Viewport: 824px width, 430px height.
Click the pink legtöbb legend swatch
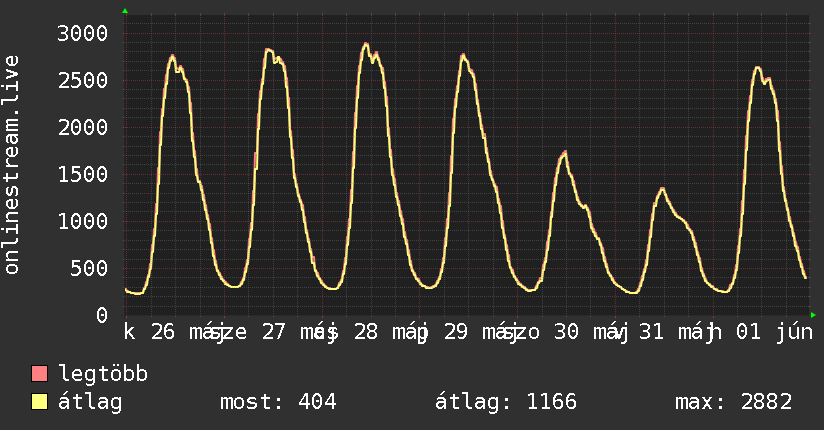point(39,373)
